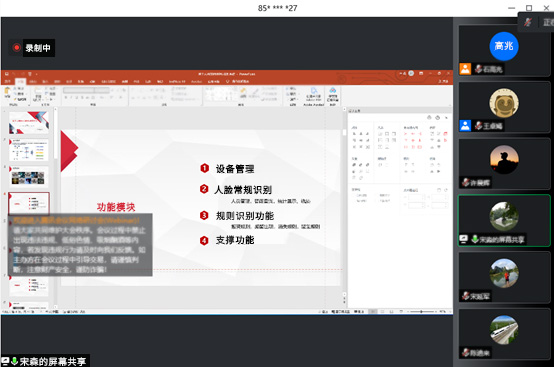The image size is (554, 367).
Task: Click the muted mic beside the bear avatar name
Action: click(x=478, y=126)
